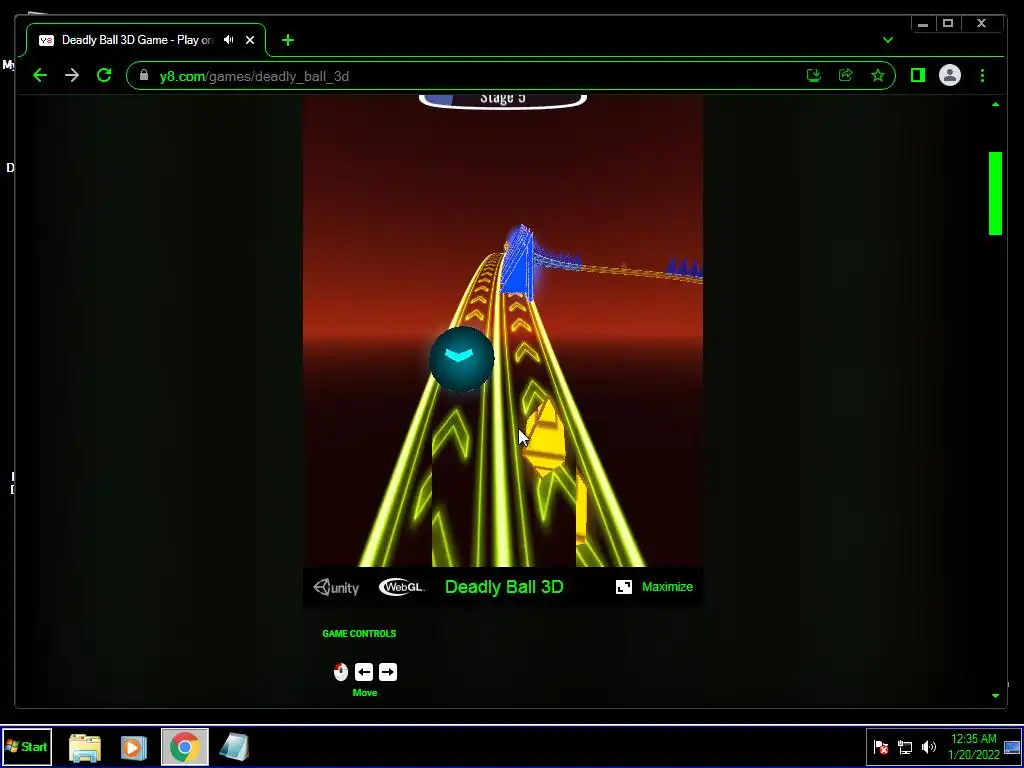Open Chrome's three-dot menu
The image size is (1024, 768).
(982, 76)
